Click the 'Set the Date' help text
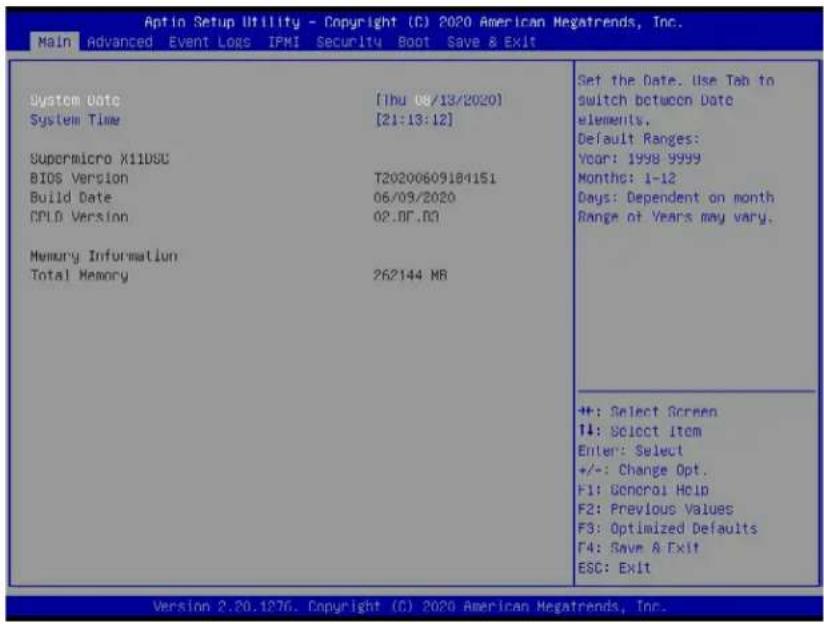The width and height of the screenshot is (824, 624). point(676,100)
